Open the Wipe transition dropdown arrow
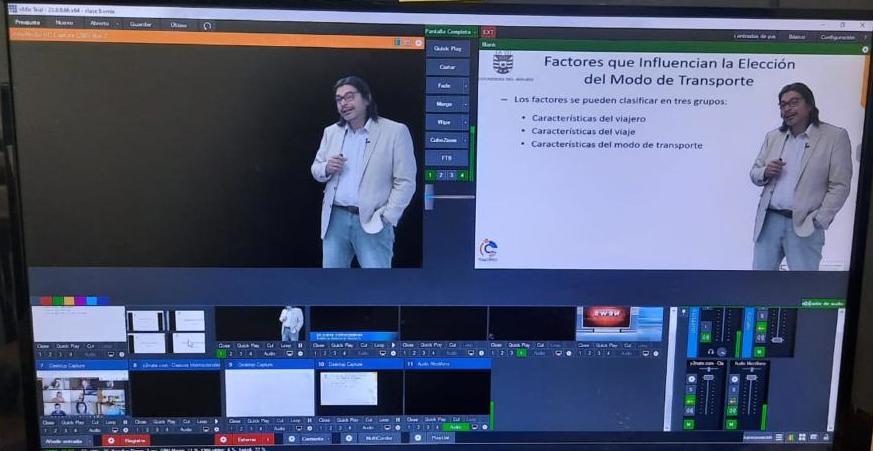873x451 pixels. tap(465, 122)
